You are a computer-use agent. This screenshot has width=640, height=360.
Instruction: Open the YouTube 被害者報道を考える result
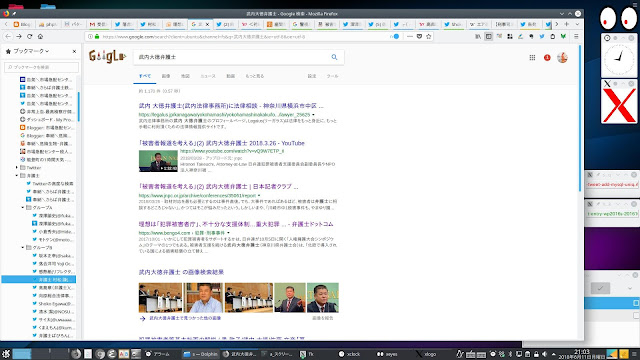pyautogui.click(x=222, y=143)
